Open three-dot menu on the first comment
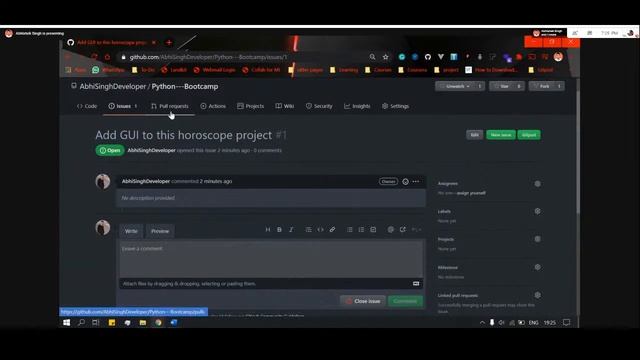Screen dimensions: 640x360 pos(416,182)
